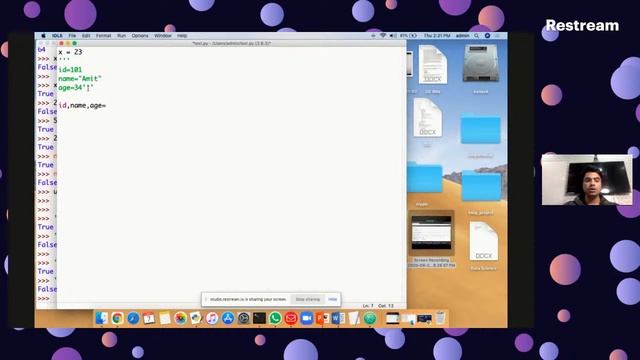
Task: Click the Ln/Col indicator in status bar
Action: 378,305
